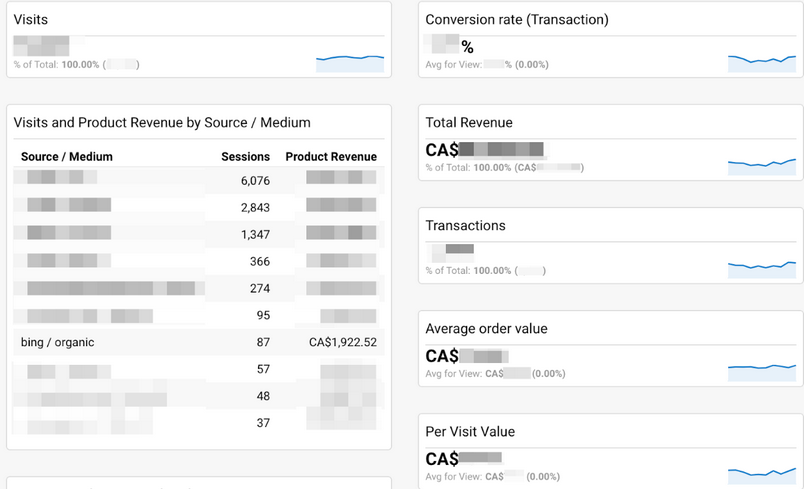Open the Conversion rate (Transaction) widget title
Screen dimensions: 804x489
[516, 19]
